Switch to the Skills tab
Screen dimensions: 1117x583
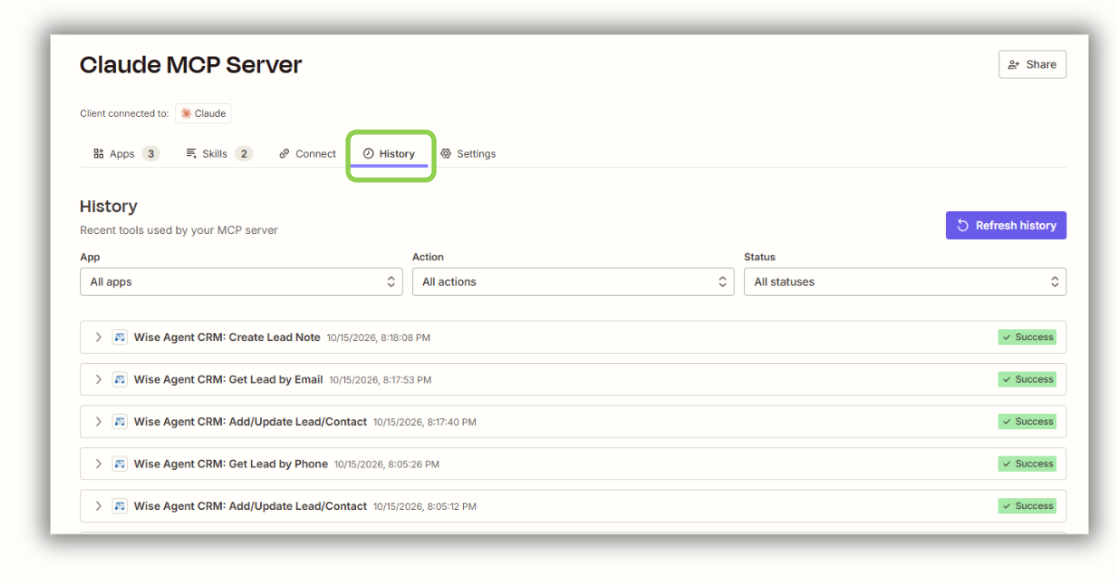click(x=219, y=153)
